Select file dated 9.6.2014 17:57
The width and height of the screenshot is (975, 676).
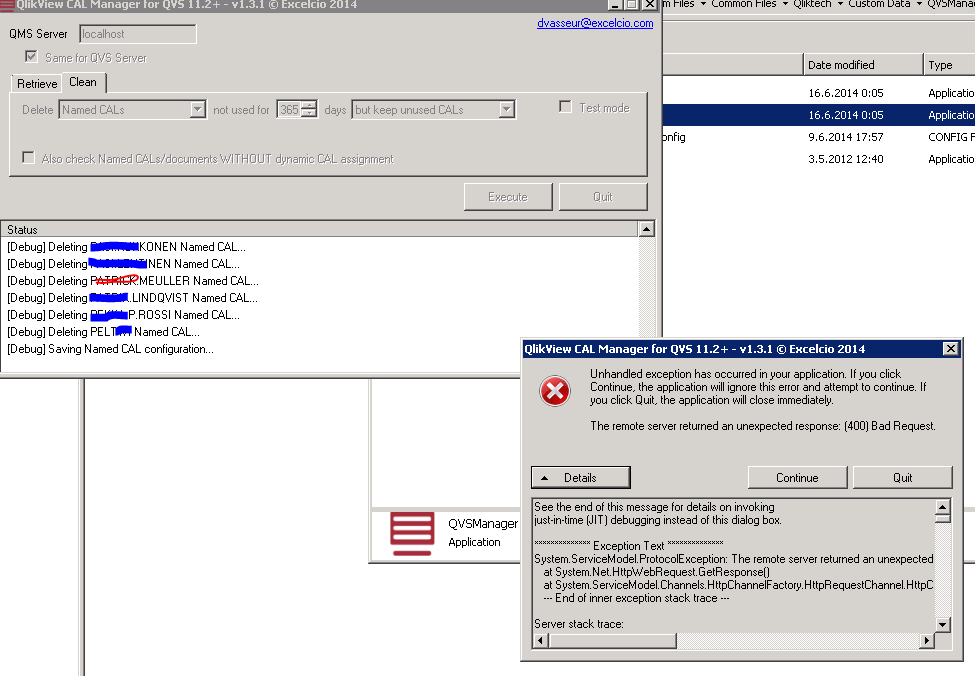pyautogui.click(x=818, y=137)
